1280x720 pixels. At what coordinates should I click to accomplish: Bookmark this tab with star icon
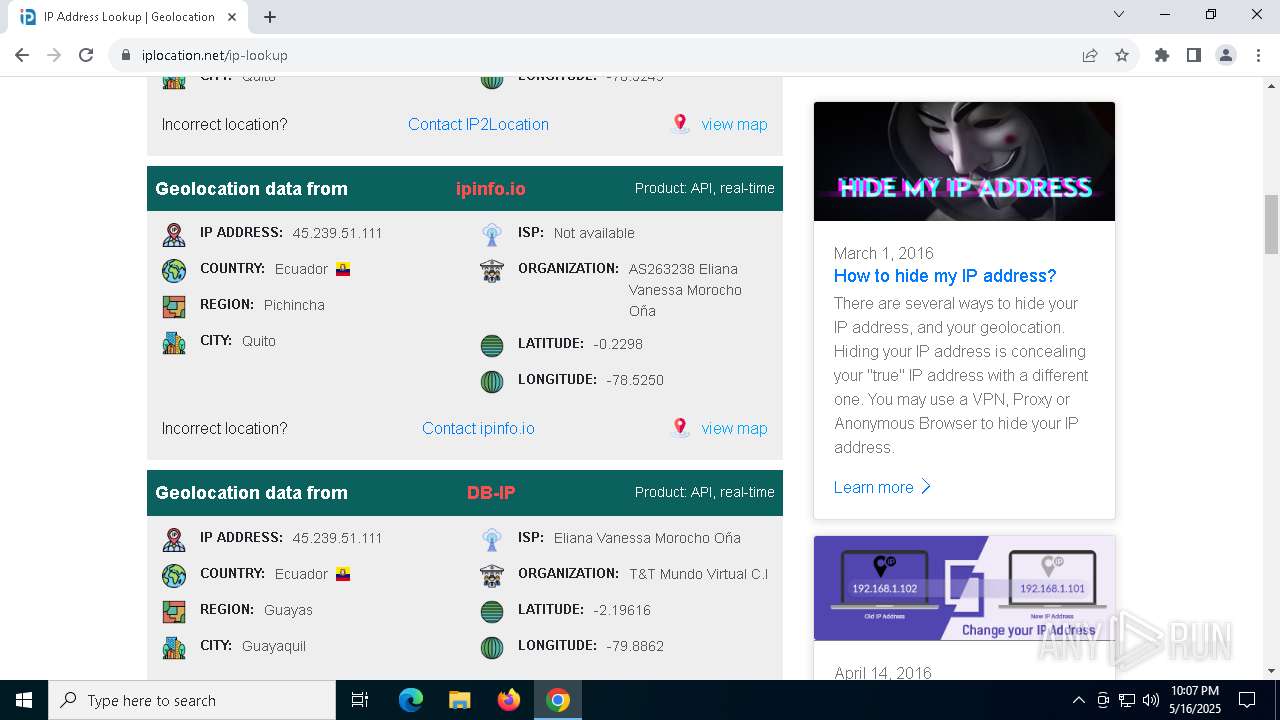click(1122, 55)
